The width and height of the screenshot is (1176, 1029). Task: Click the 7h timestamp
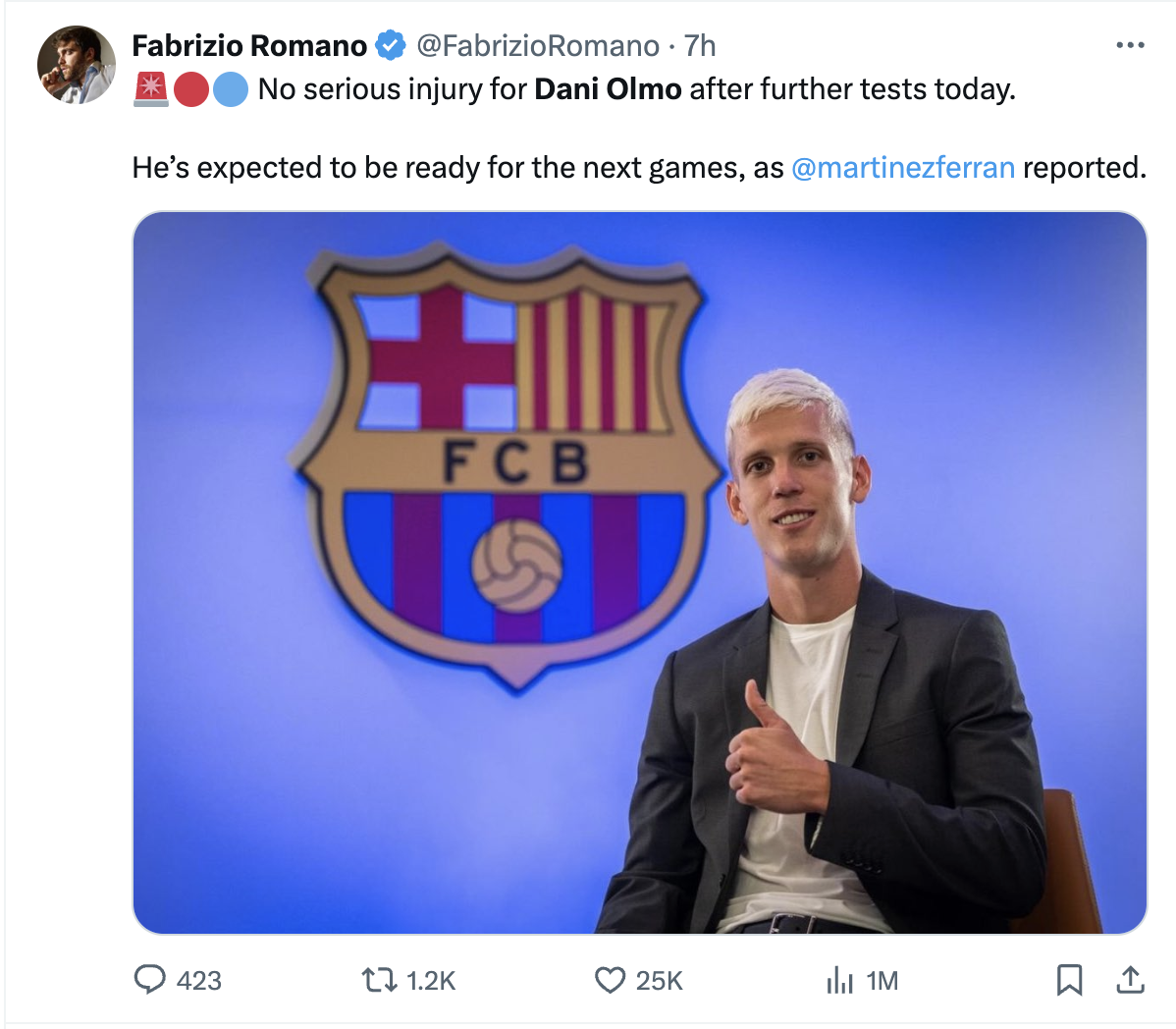[x=700, y=46]
